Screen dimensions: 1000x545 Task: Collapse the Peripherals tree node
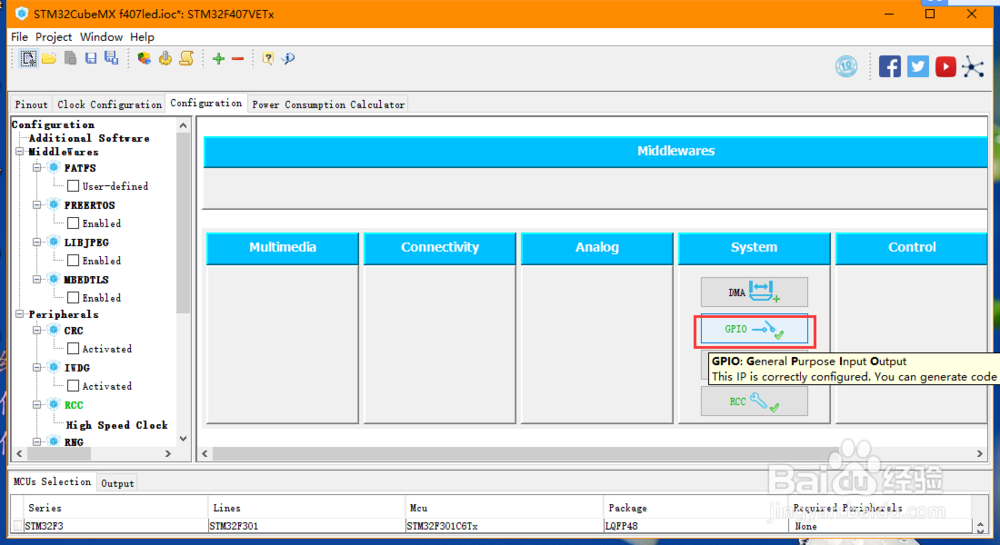[20, 314]
